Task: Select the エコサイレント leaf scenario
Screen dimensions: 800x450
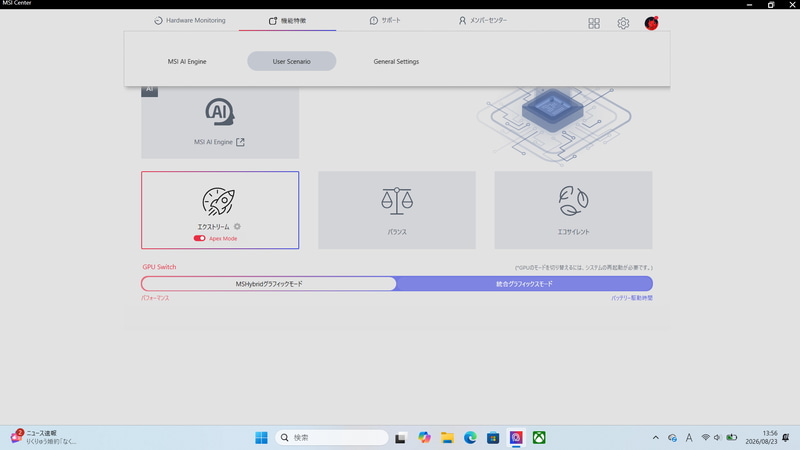Action: click(573, 210)
